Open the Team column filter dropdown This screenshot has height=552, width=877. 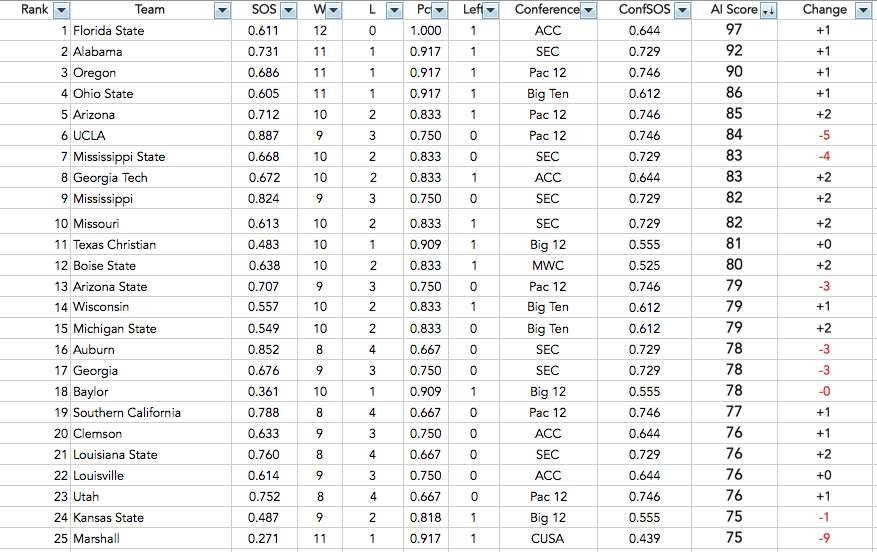coord(223,10)
